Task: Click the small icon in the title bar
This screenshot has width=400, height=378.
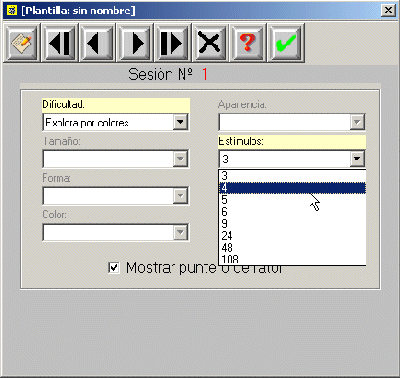Action: (x=12, y=10)
